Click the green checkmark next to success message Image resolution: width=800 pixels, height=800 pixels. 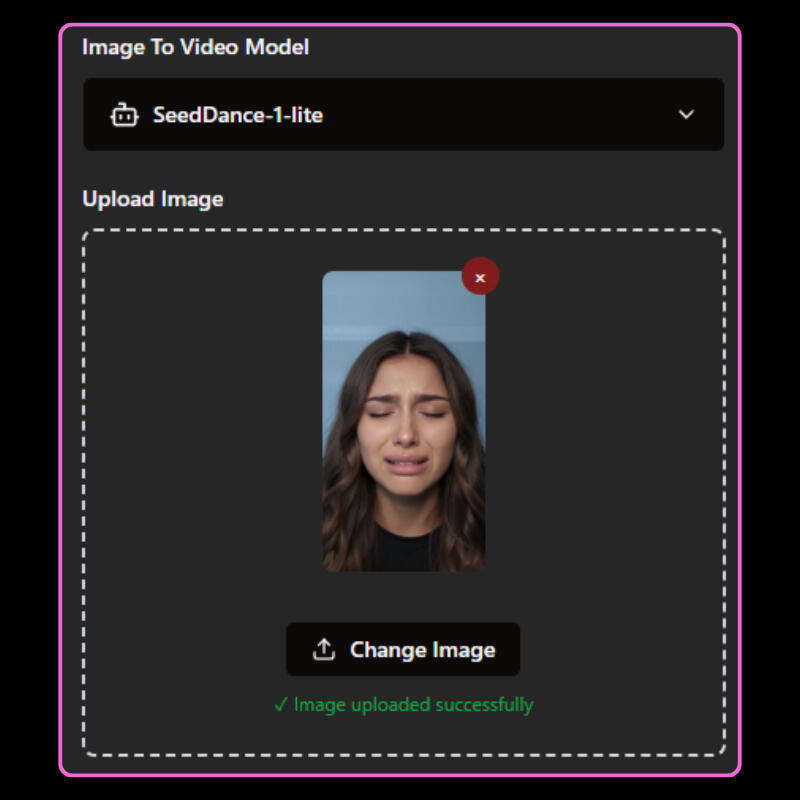point(284,704)
